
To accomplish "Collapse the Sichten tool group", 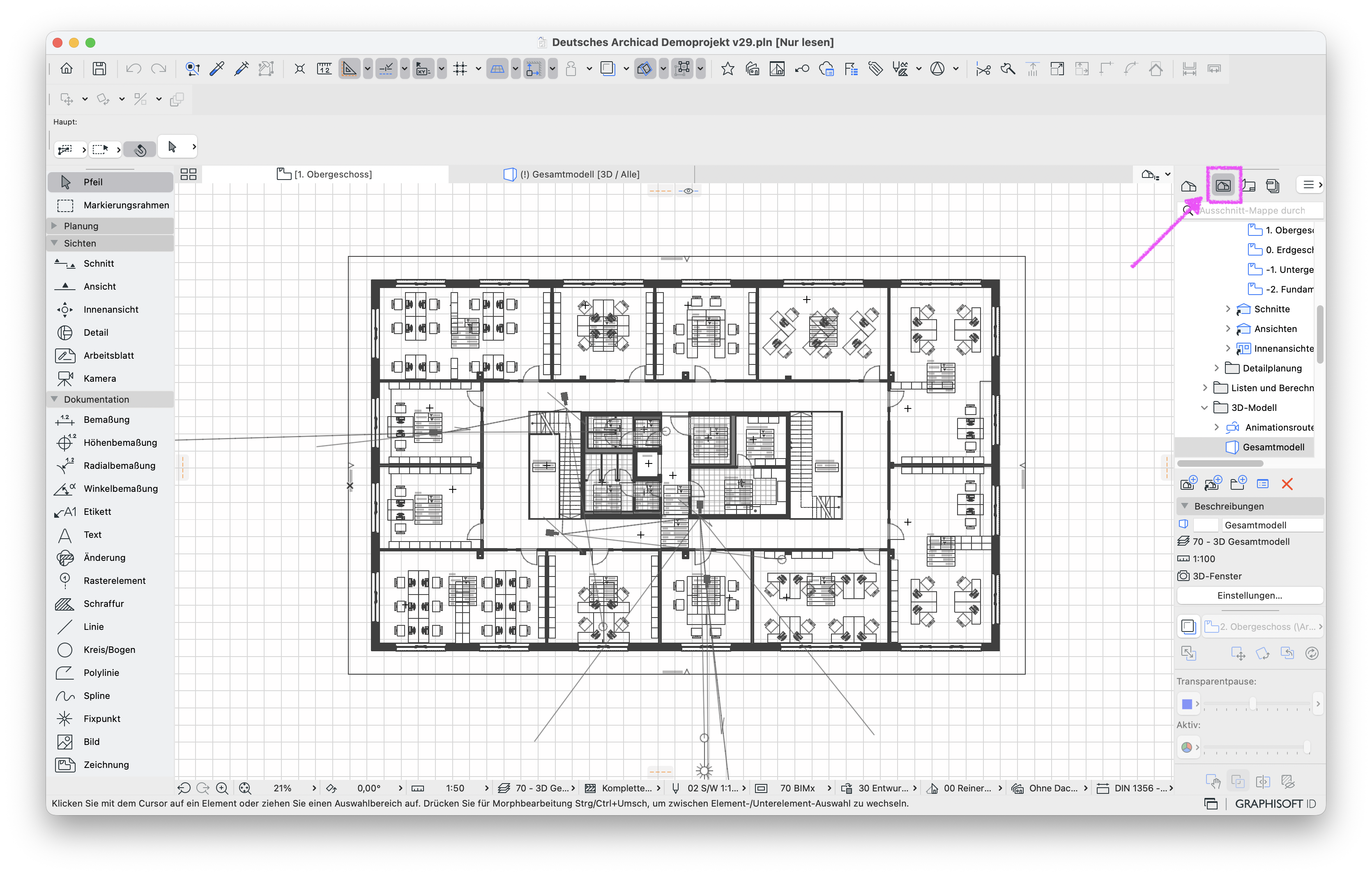I will [55, 243].
